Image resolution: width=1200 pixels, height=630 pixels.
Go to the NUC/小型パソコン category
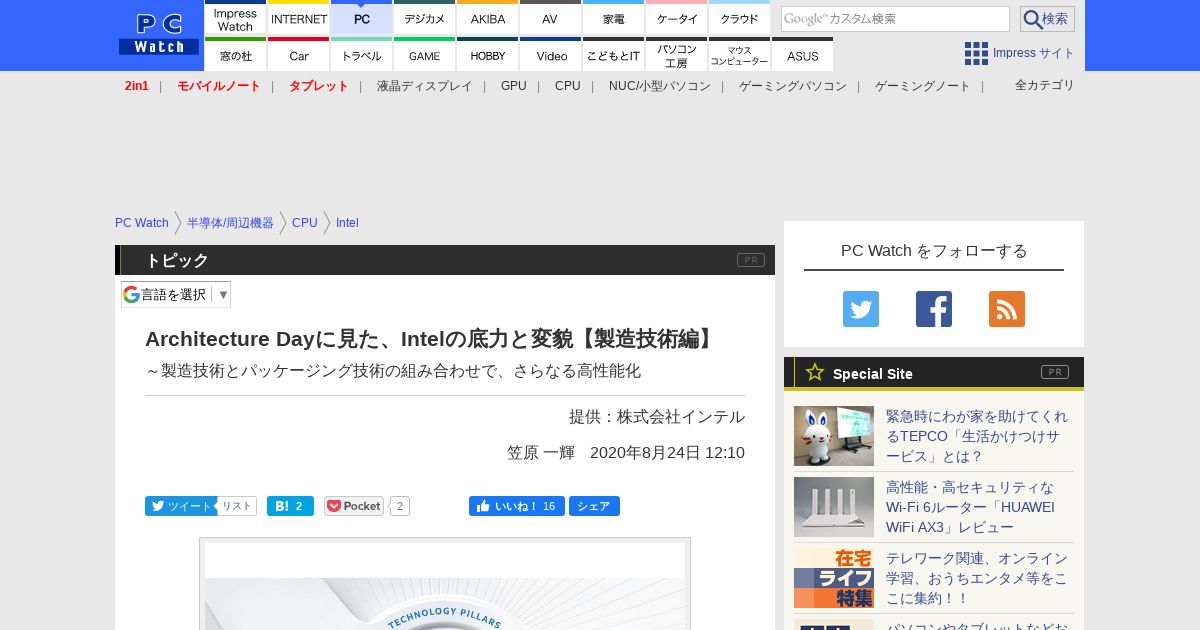click(x=660, y=86)
